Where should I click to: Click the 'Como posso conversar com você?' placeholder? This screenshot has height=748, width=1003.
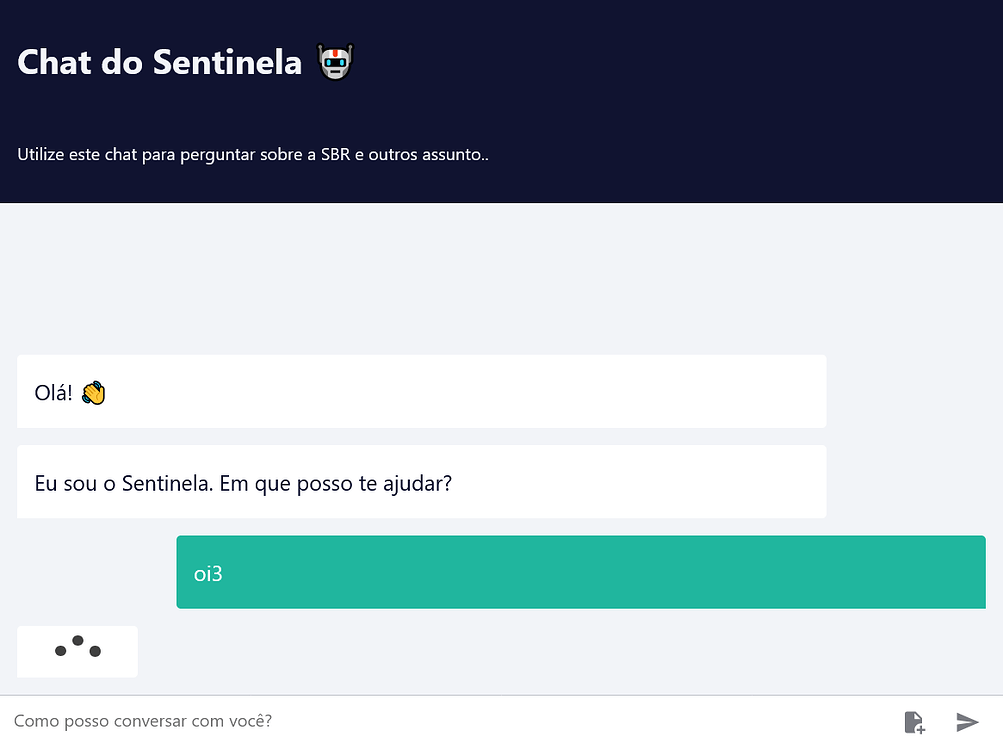[x=144, y=721]
